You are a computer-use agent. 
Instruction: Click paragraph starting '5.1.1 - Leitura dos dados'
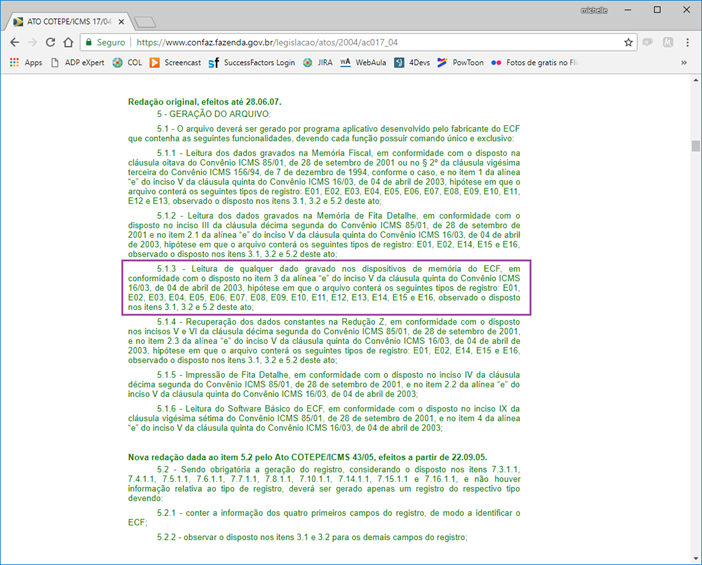click(x=324, y=177)
